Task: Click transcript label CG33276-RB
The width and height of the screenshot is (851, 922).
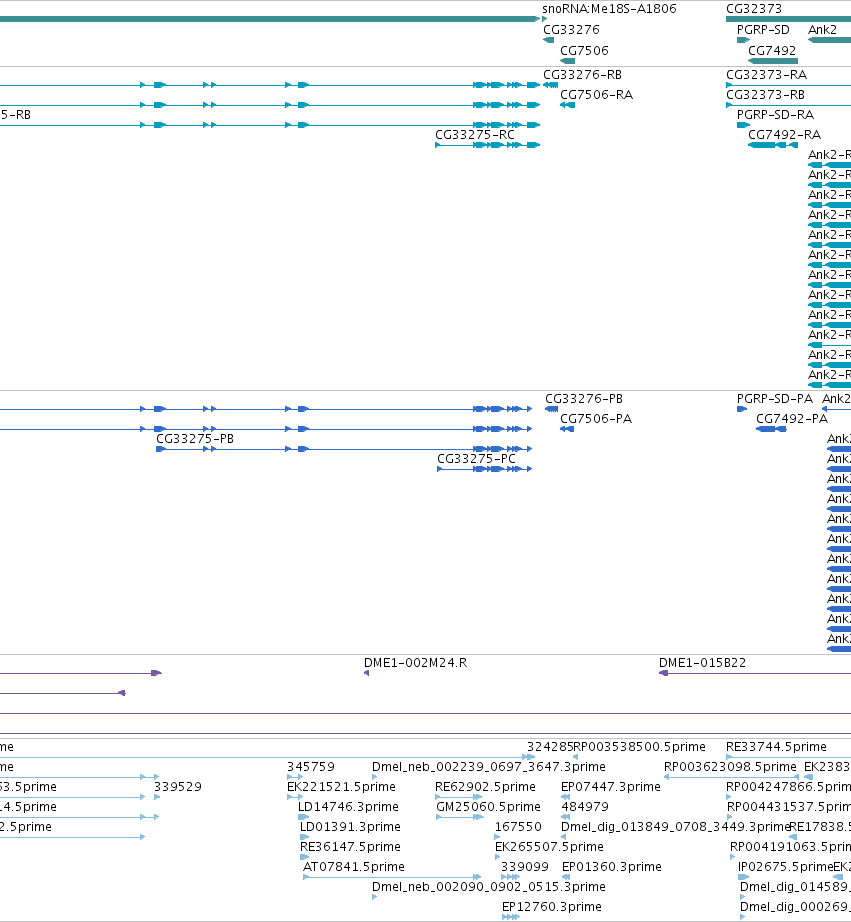Action: [x=582, y=75]
